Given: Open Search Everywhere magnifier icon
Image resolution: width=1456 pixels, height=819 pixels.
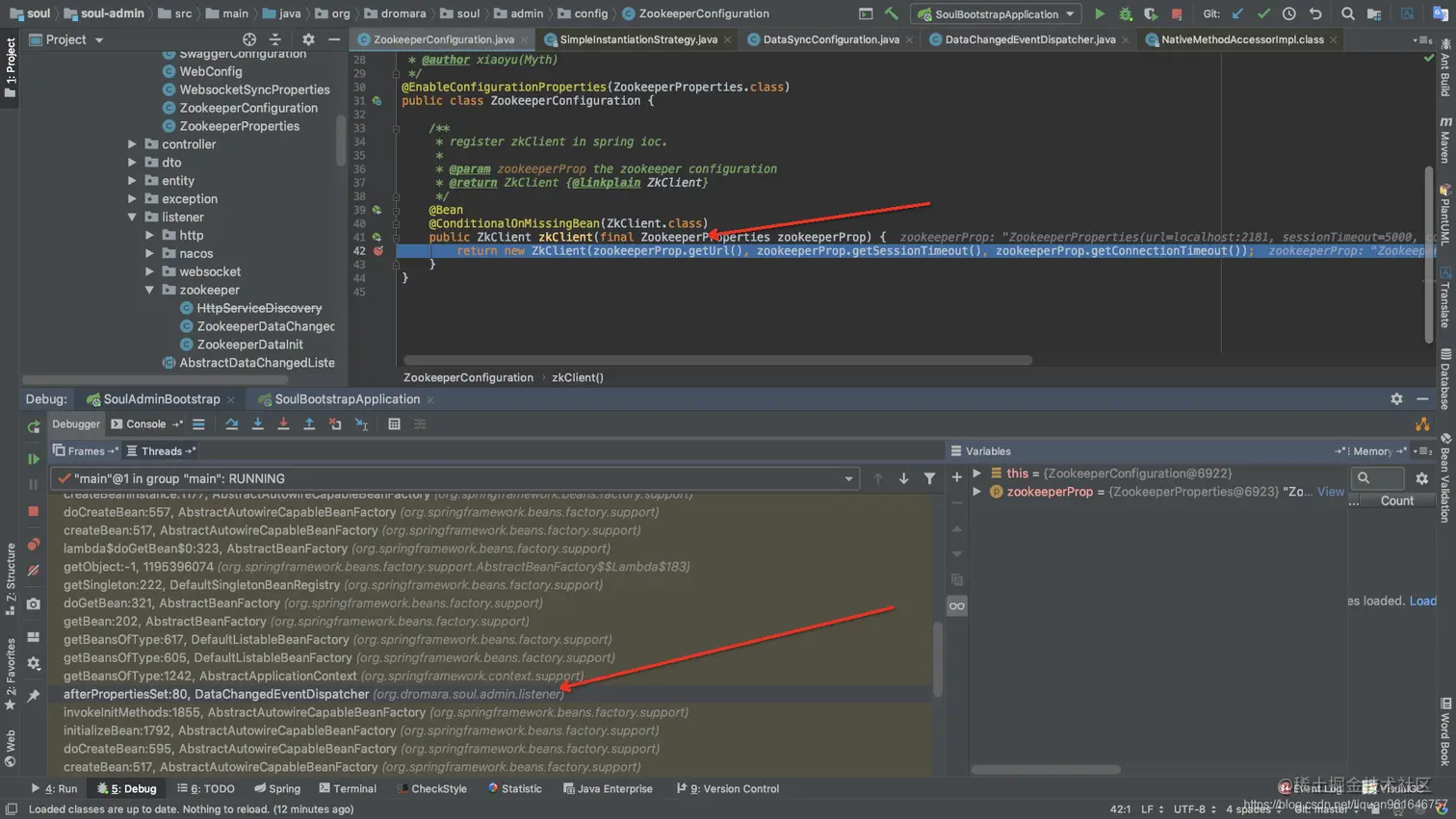Looking at the screenshot, I should [x=1348, y=14].
